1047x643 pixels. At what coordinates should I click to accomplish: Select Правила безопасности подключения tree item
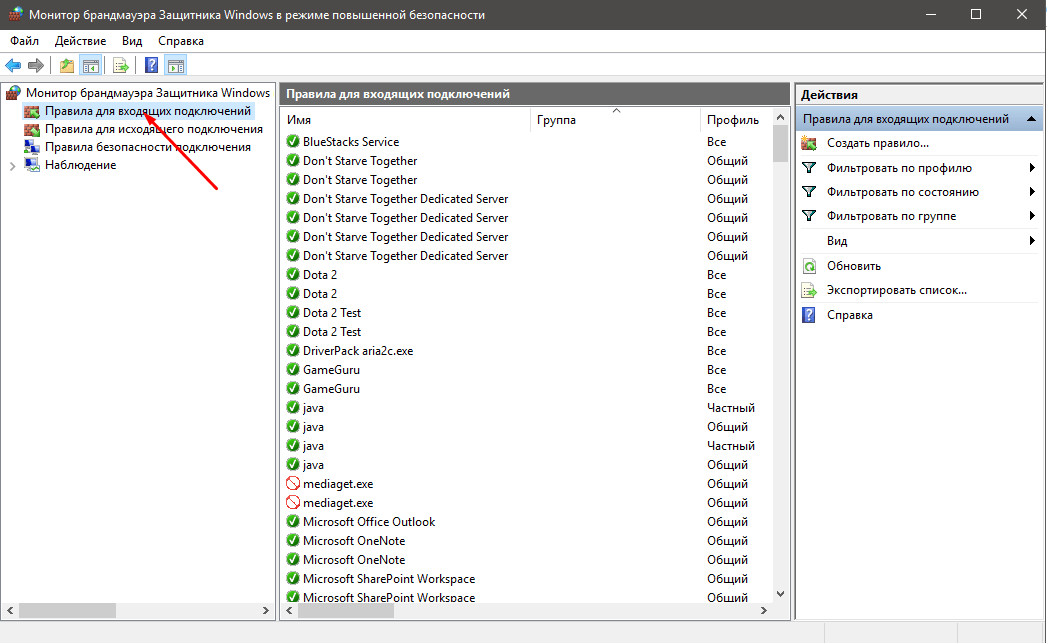[x=148, y=147]
